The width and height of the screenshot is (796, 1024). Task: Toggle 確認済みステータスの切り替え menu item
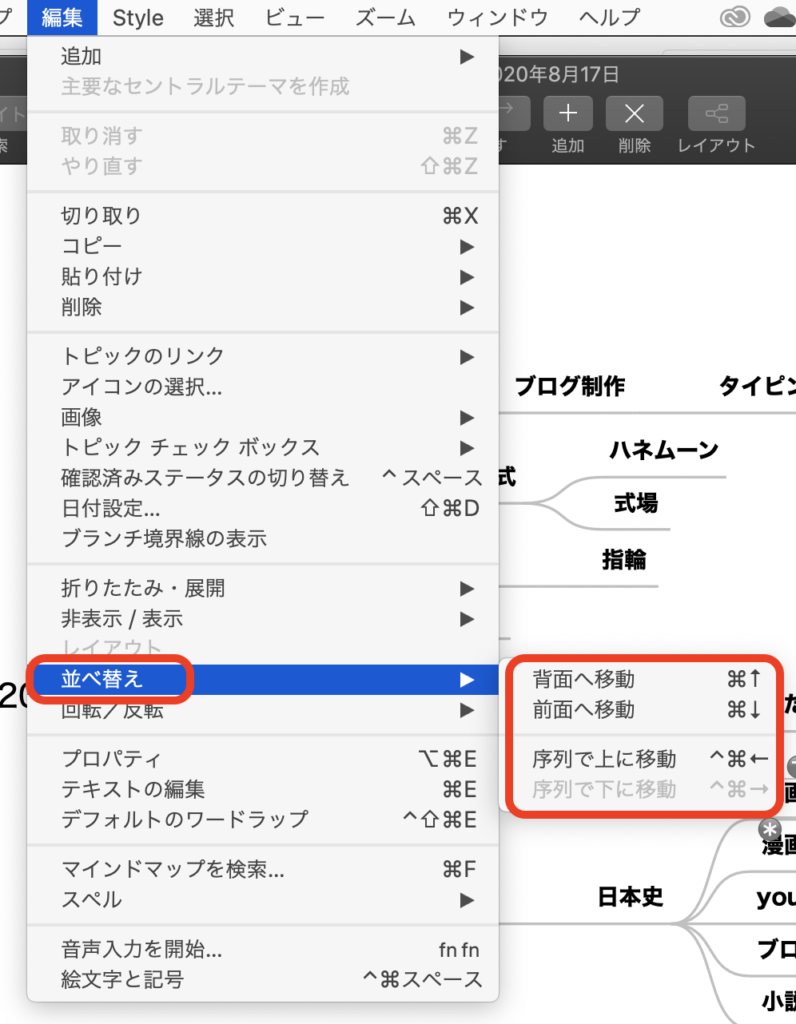point(205,478)
